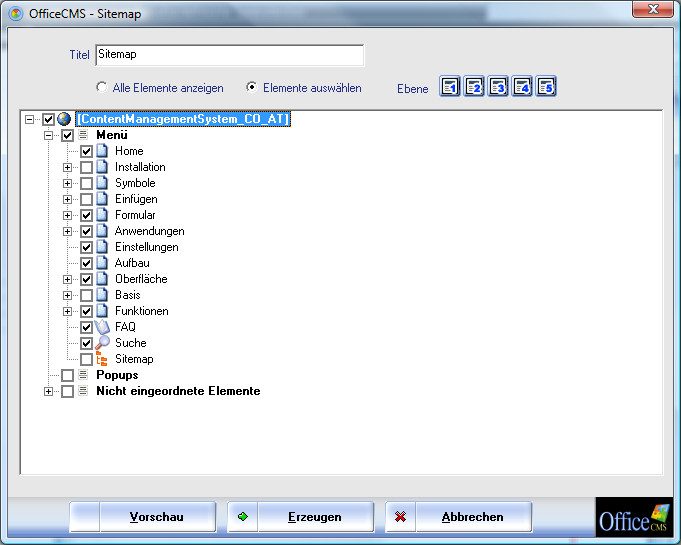This screenshot has width=681, height=545.
Task: Collapse the Menü node
Action: pyautogui.click(x=49, y=135)
